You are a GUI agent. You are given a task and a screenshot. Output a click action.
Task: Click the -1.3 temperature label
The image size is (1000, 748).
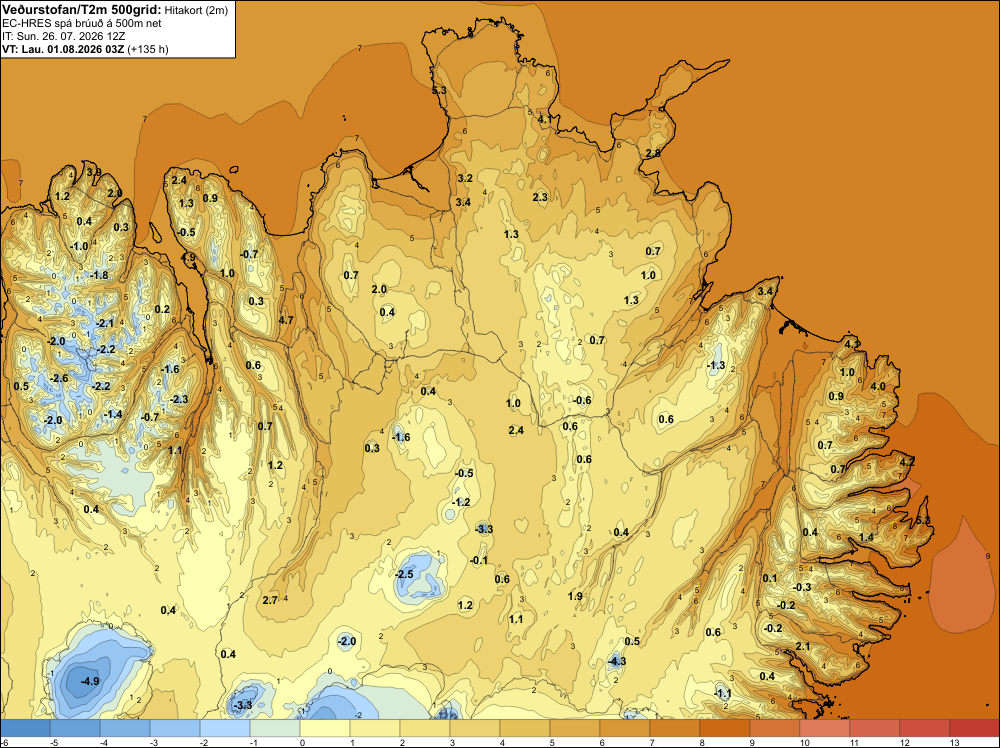[x=716, y=365]
